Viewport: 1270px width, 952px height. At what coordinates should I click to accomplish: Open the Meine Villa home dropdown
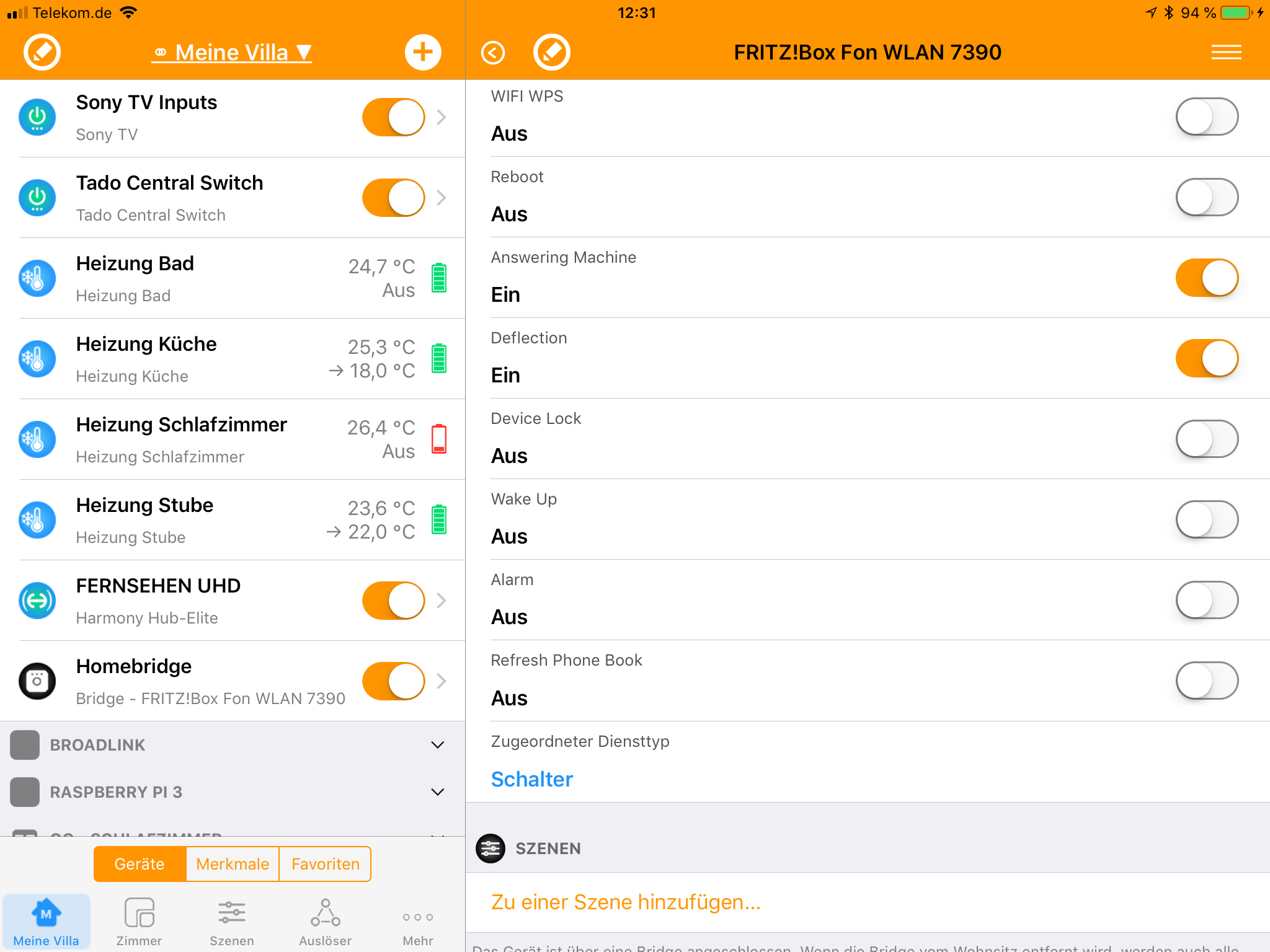point(233,53)
